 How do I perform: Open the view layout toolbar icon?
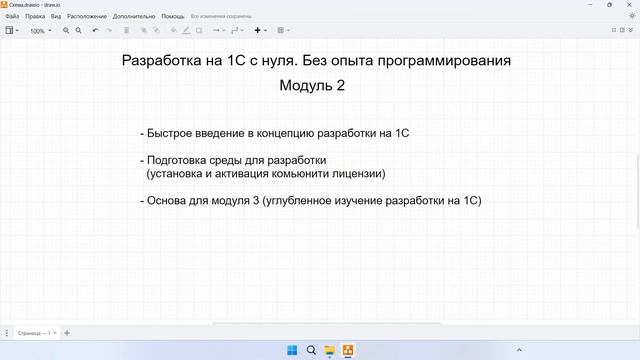(11, 30)
